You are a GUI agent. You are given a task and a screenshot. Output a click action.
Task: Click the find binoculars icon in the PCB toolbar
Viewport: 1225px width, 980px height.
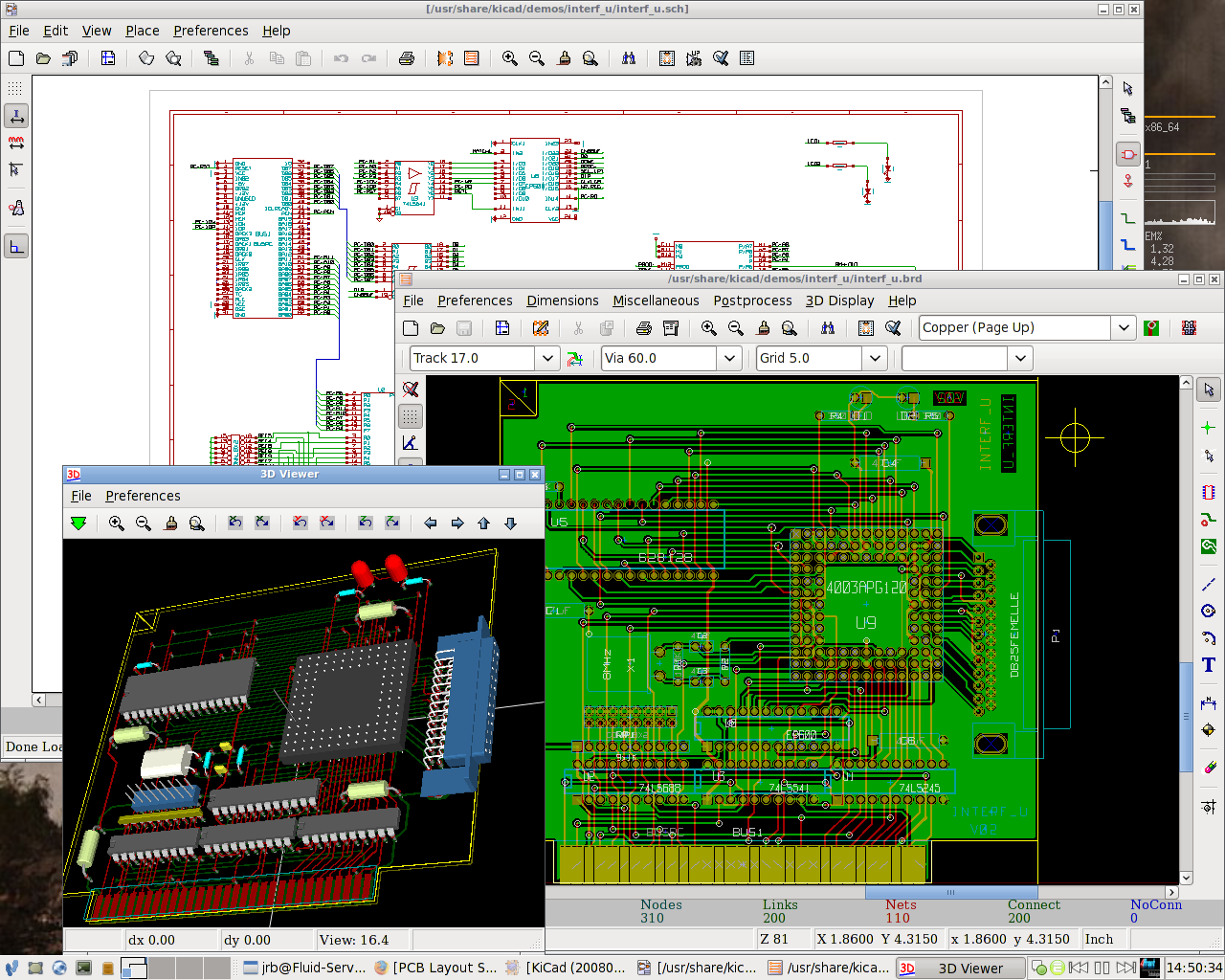(828, 328)
